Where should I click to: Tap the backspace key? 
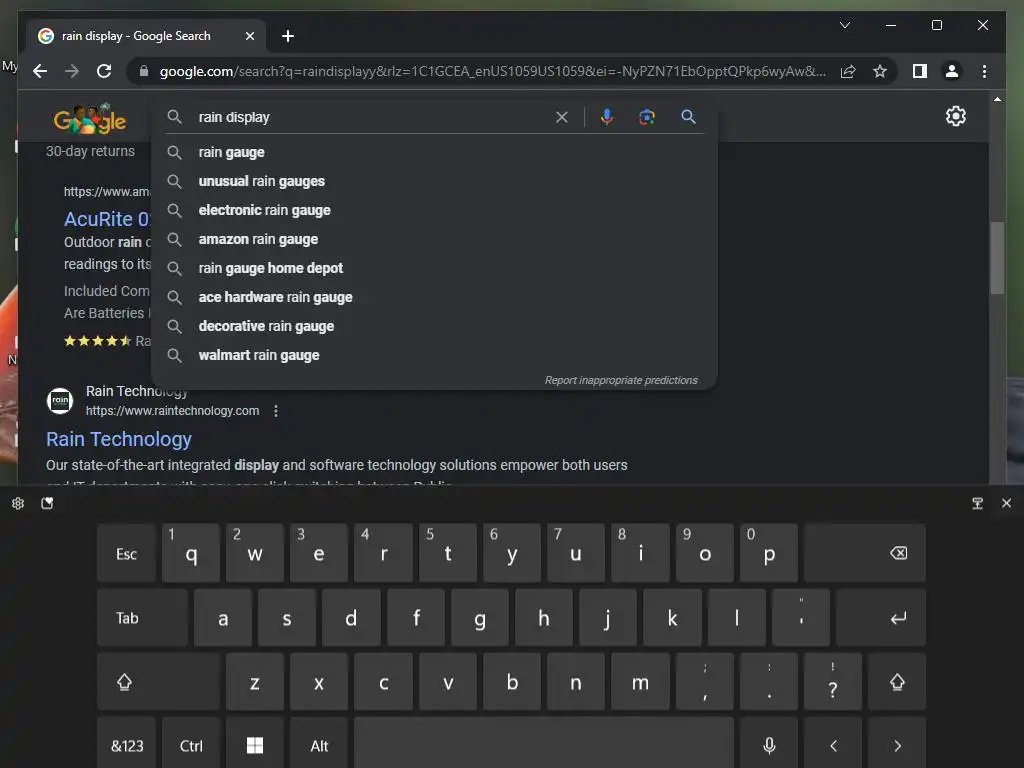865,553
